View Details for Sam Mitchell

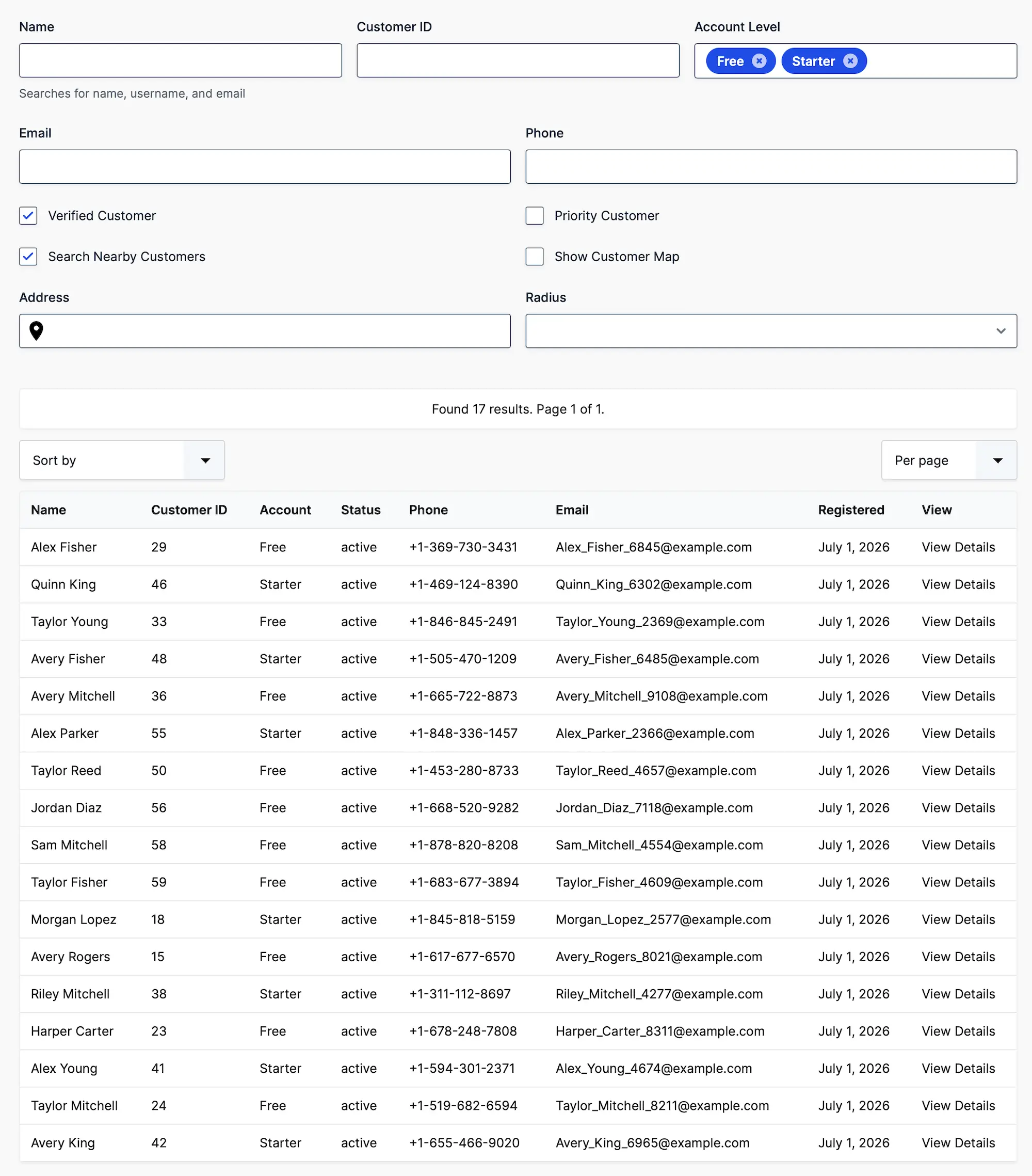pyautogui.click(x=958, y=845)
